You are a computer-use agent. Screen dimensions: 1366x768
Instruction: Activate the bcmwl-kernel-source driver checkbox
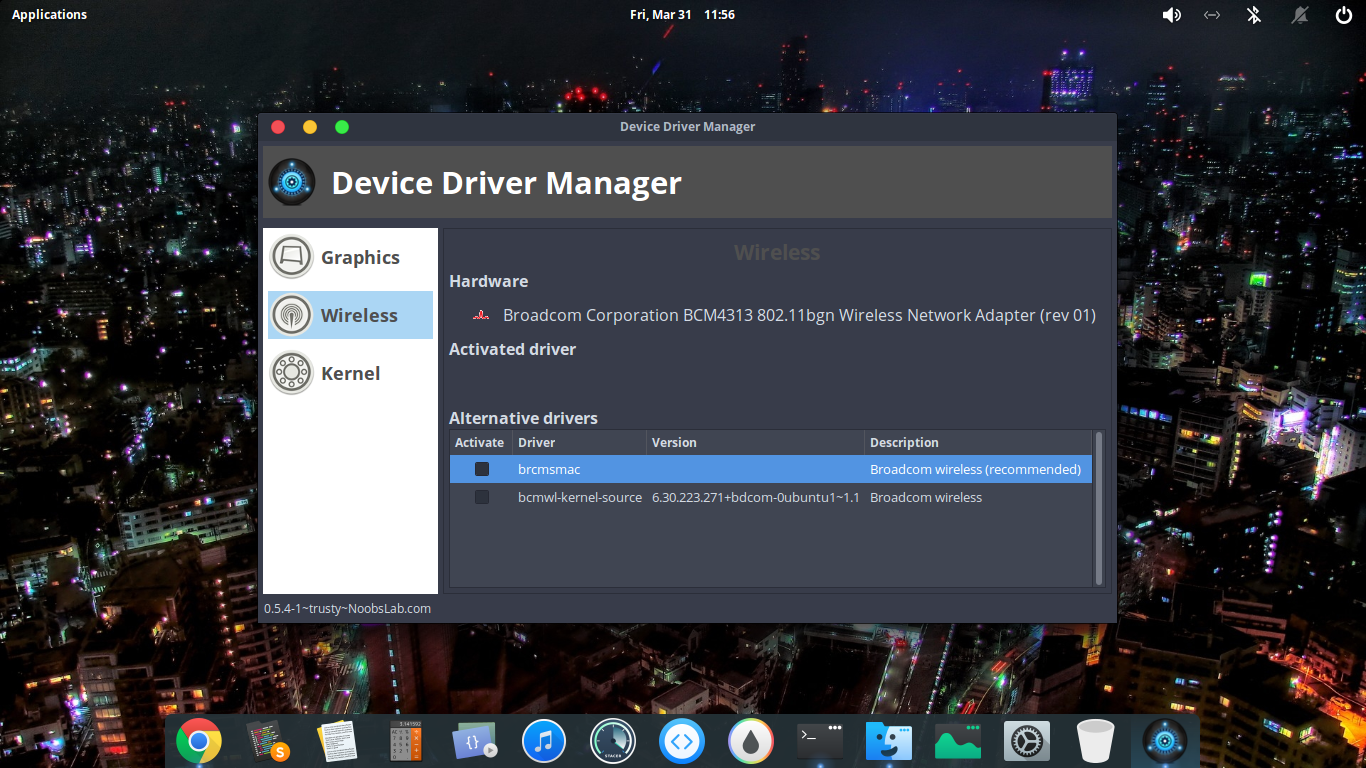point(482,497)
